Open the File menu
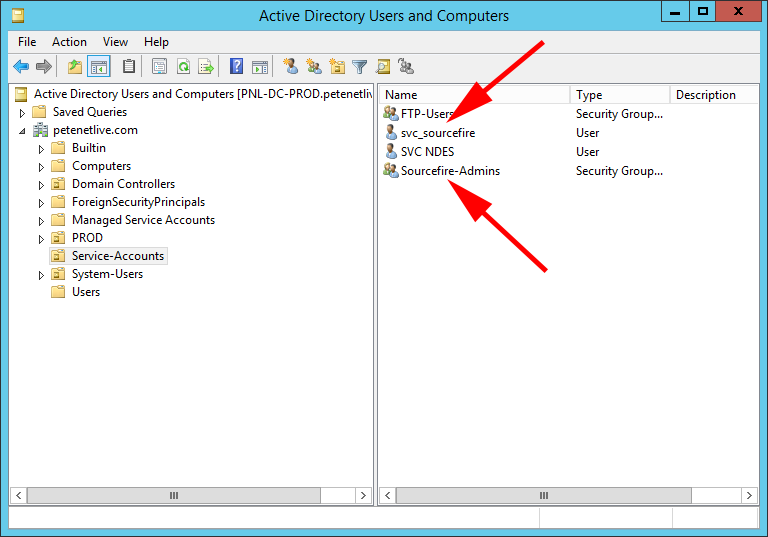The height and width of the screenshot is (537, 768). click(27, 42)
